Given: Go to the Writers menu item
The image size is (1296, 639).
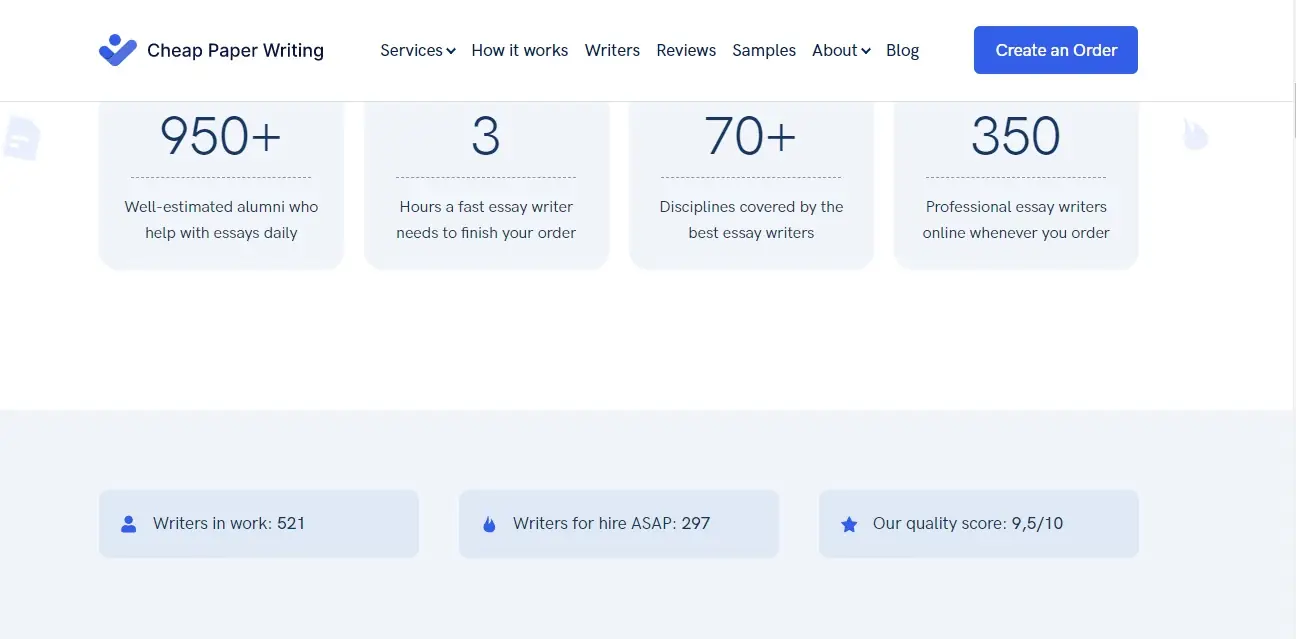Looking at the screenshot, I should tap(612, 50).
